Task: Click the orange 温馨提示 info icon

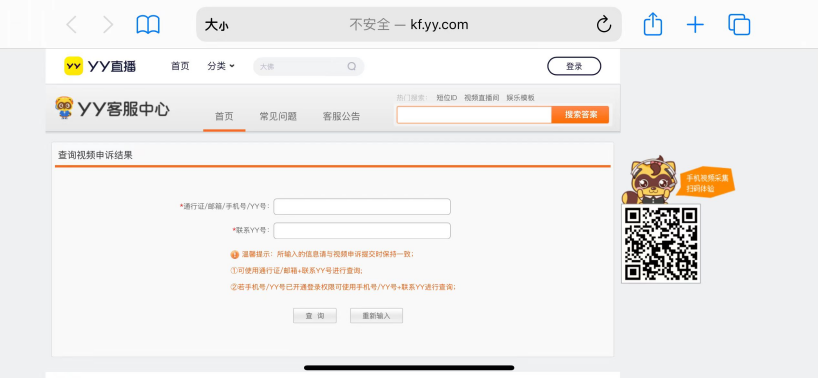Action: (234, 254)
